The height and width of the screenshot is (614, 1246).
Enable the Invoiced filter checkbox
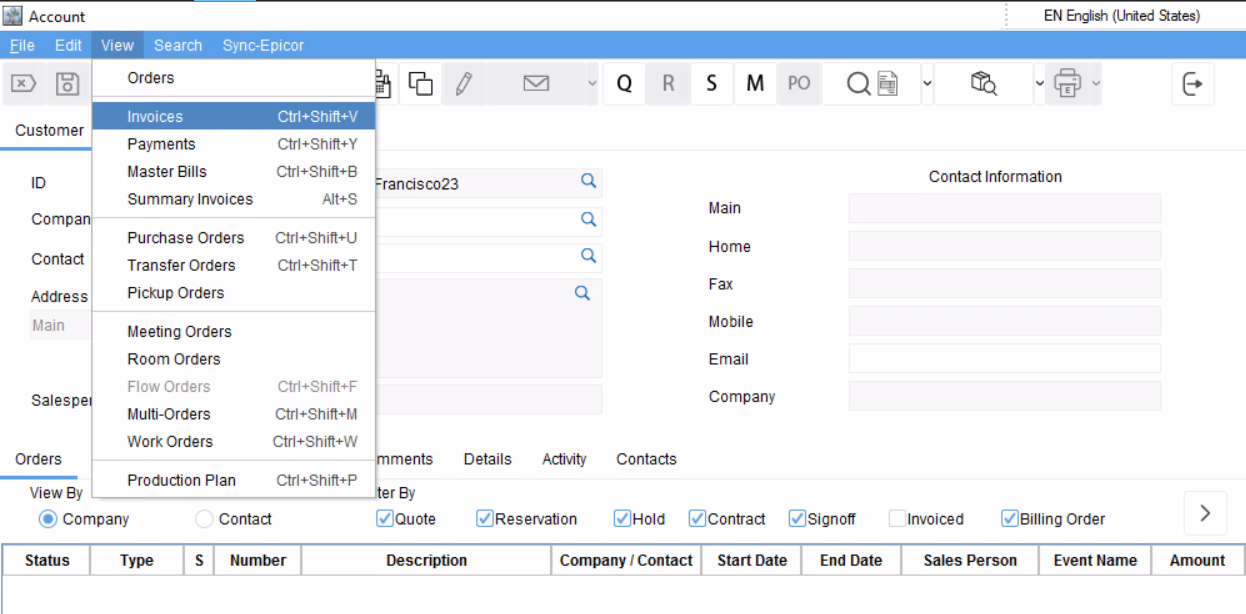point(897,519)
